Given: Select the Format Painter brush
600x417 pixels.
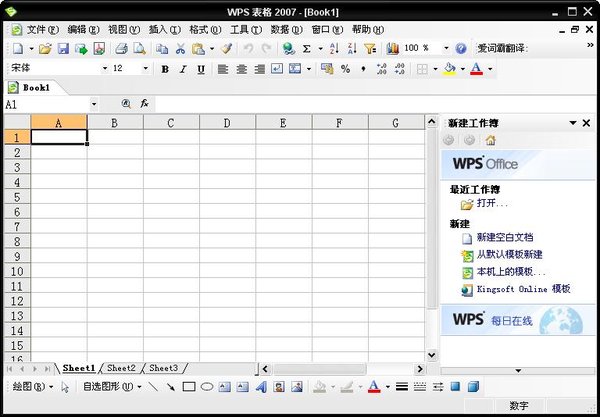Looking at the screenshot, I should (x=227, y=49).
